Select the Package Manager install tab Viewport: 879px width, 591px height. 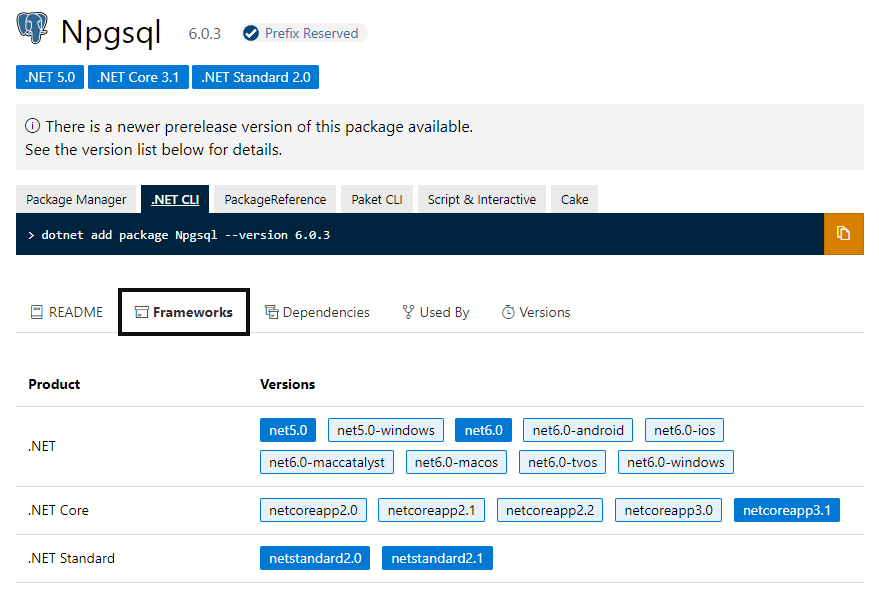point(76,199)
